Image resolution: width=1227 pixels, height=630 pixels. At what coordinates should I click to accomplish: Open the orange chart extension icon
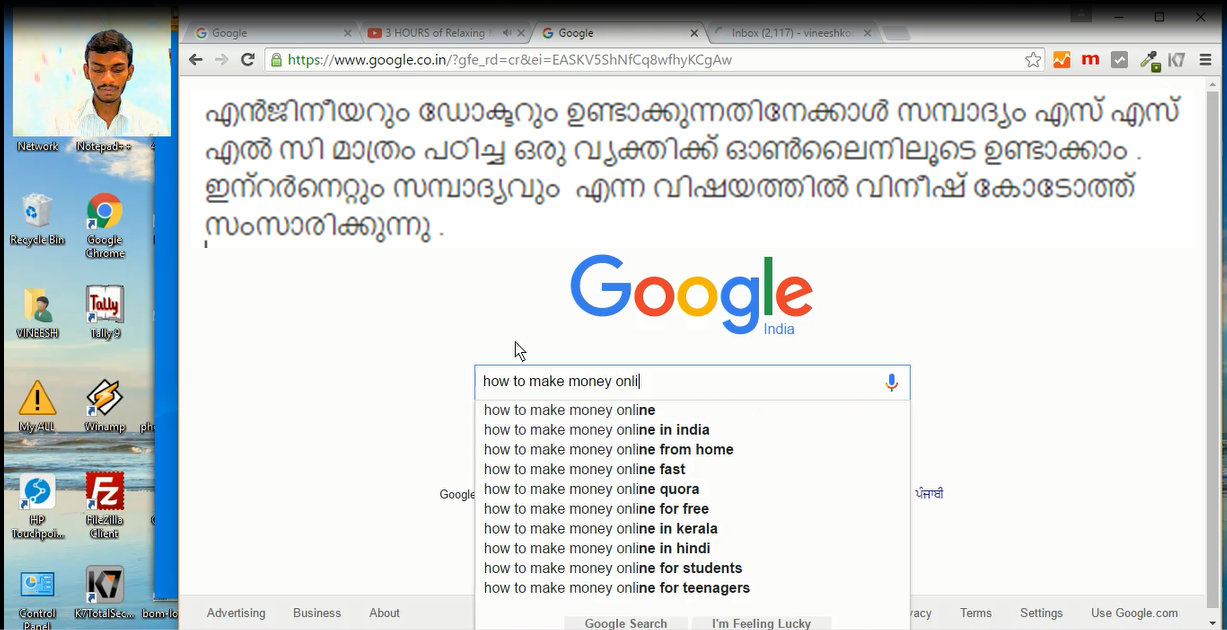1062,60
